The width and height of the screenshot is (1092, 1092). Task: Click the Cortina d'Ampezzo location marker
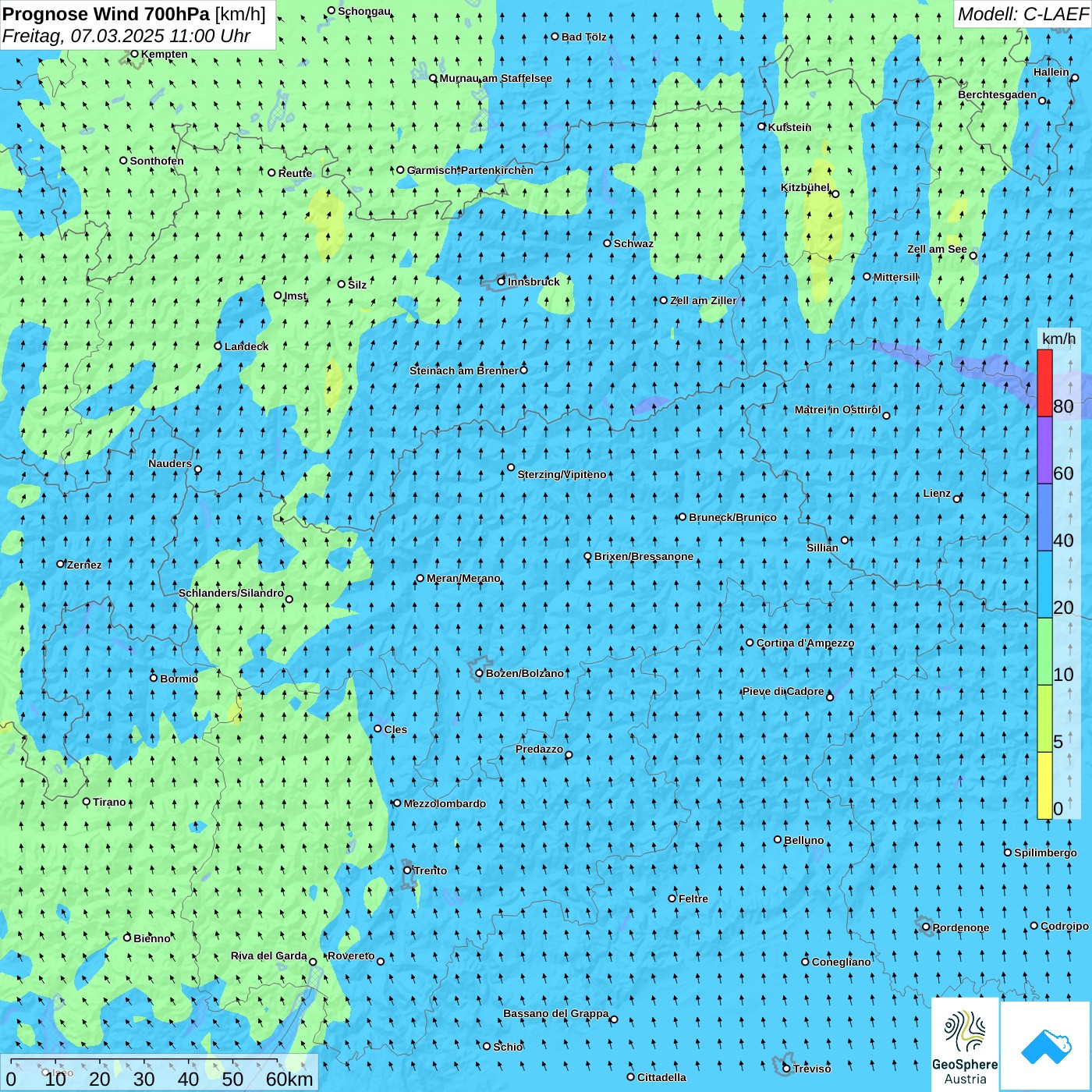pos(750,643)
